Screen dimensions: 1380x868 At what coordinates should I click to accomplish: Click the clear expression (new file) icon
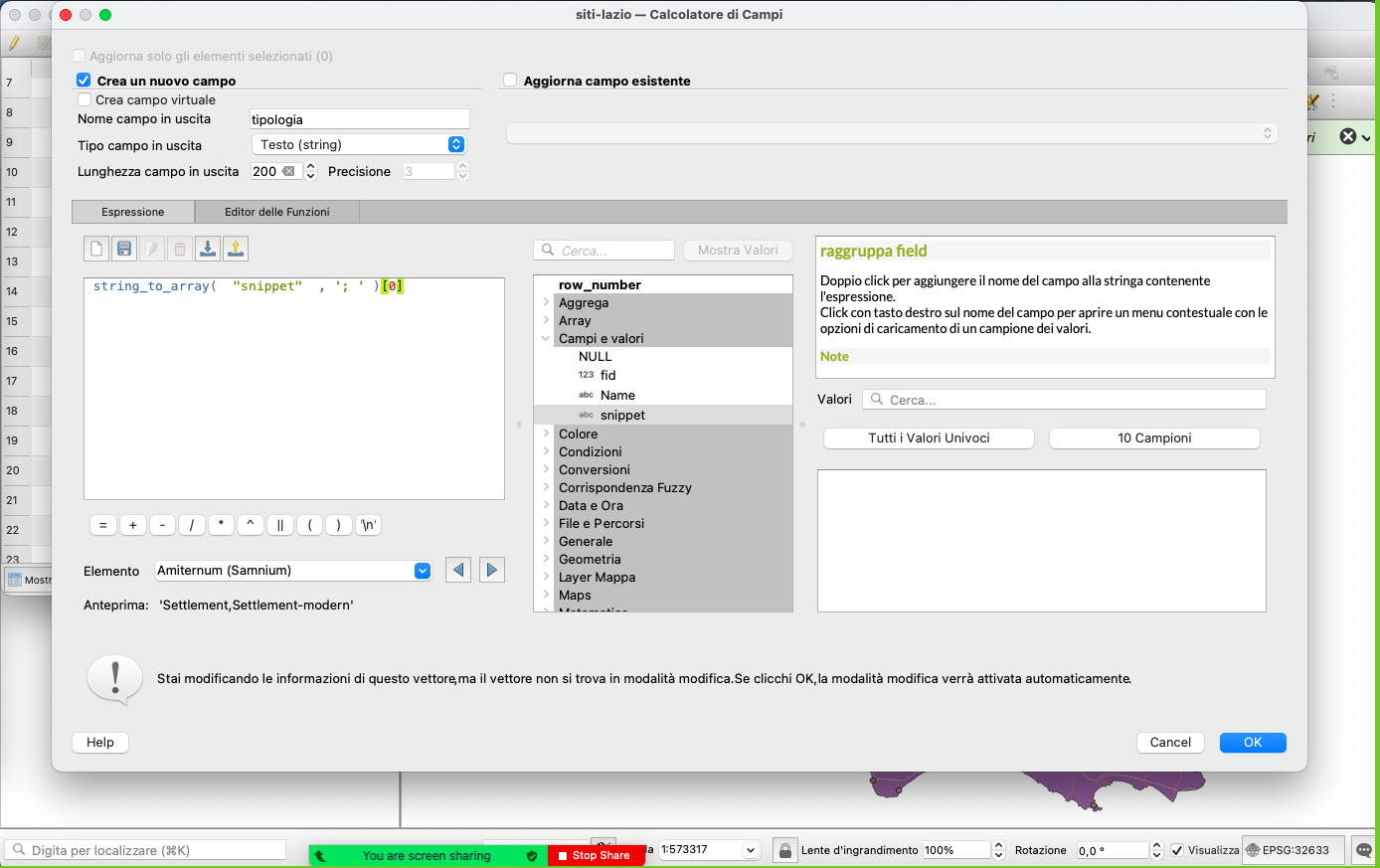point(96,249)
